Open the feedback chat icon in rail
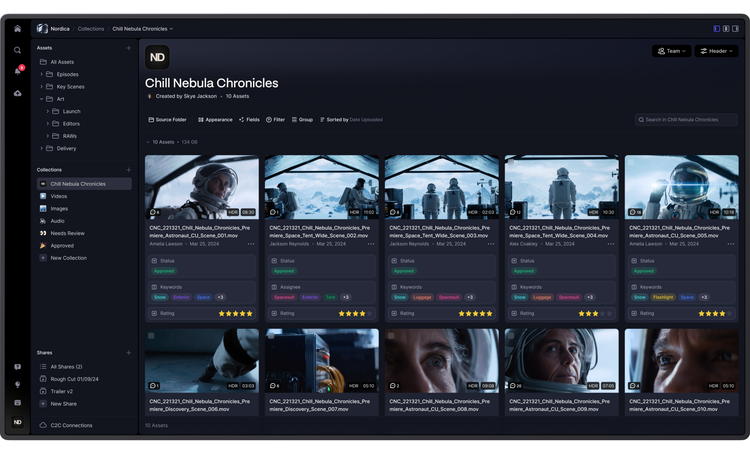The width and height of the screenshot is (750, 454). 17,367
